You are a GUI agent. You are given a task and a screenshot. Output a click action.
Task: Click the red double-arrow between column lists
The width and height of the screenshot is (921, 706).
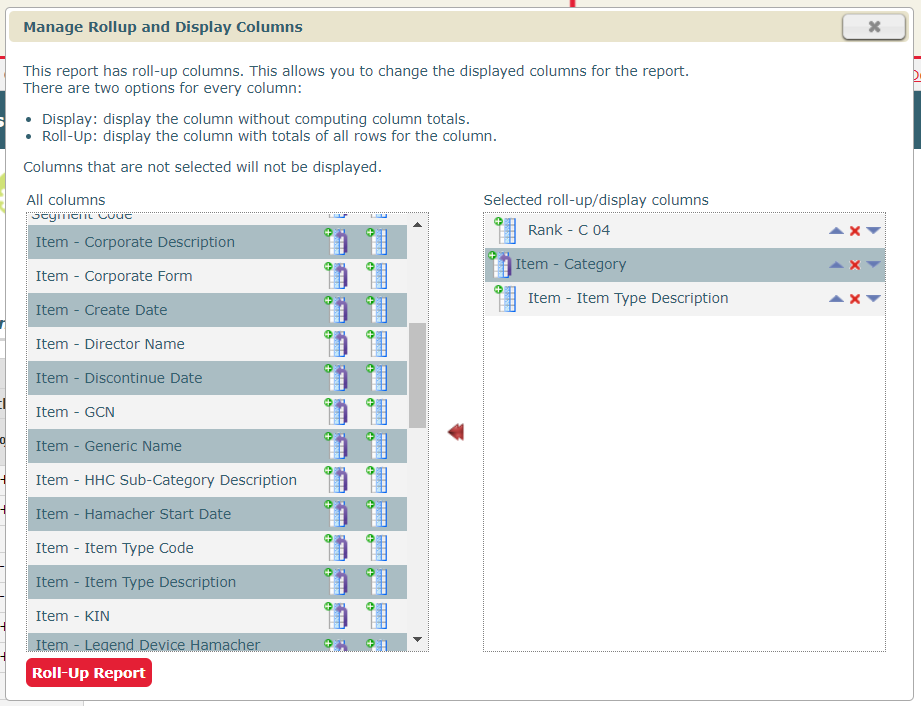(456, 432)
